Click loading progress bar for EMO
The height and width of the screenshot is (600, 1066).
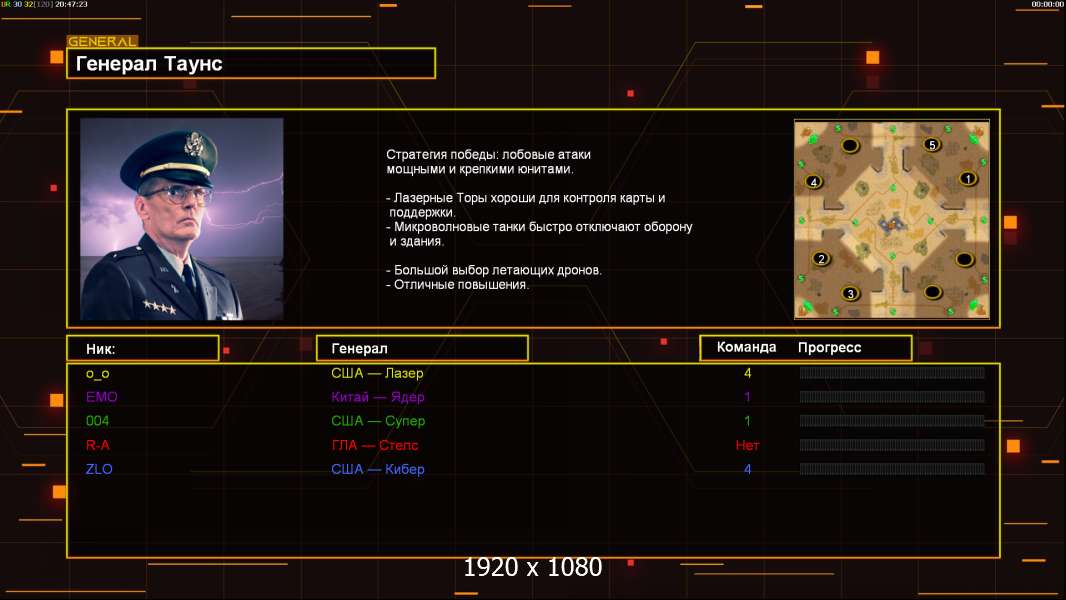tap(892, 397)
